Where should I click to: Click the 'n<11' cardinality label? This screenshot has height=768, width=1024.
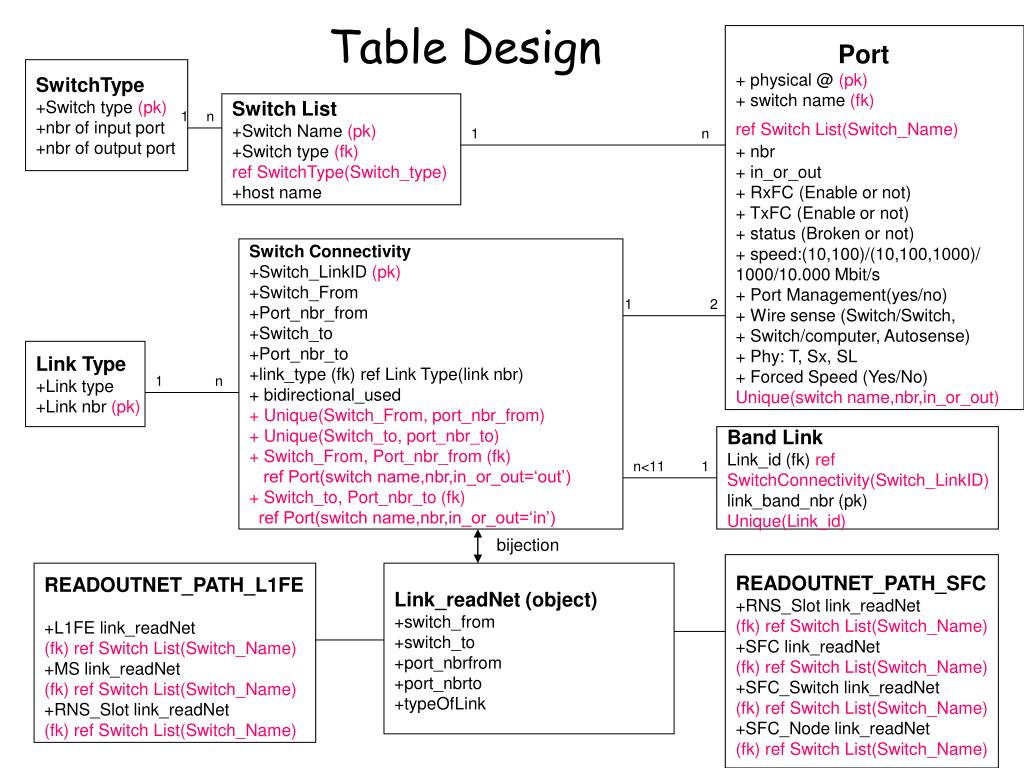[x=648, y=466]
